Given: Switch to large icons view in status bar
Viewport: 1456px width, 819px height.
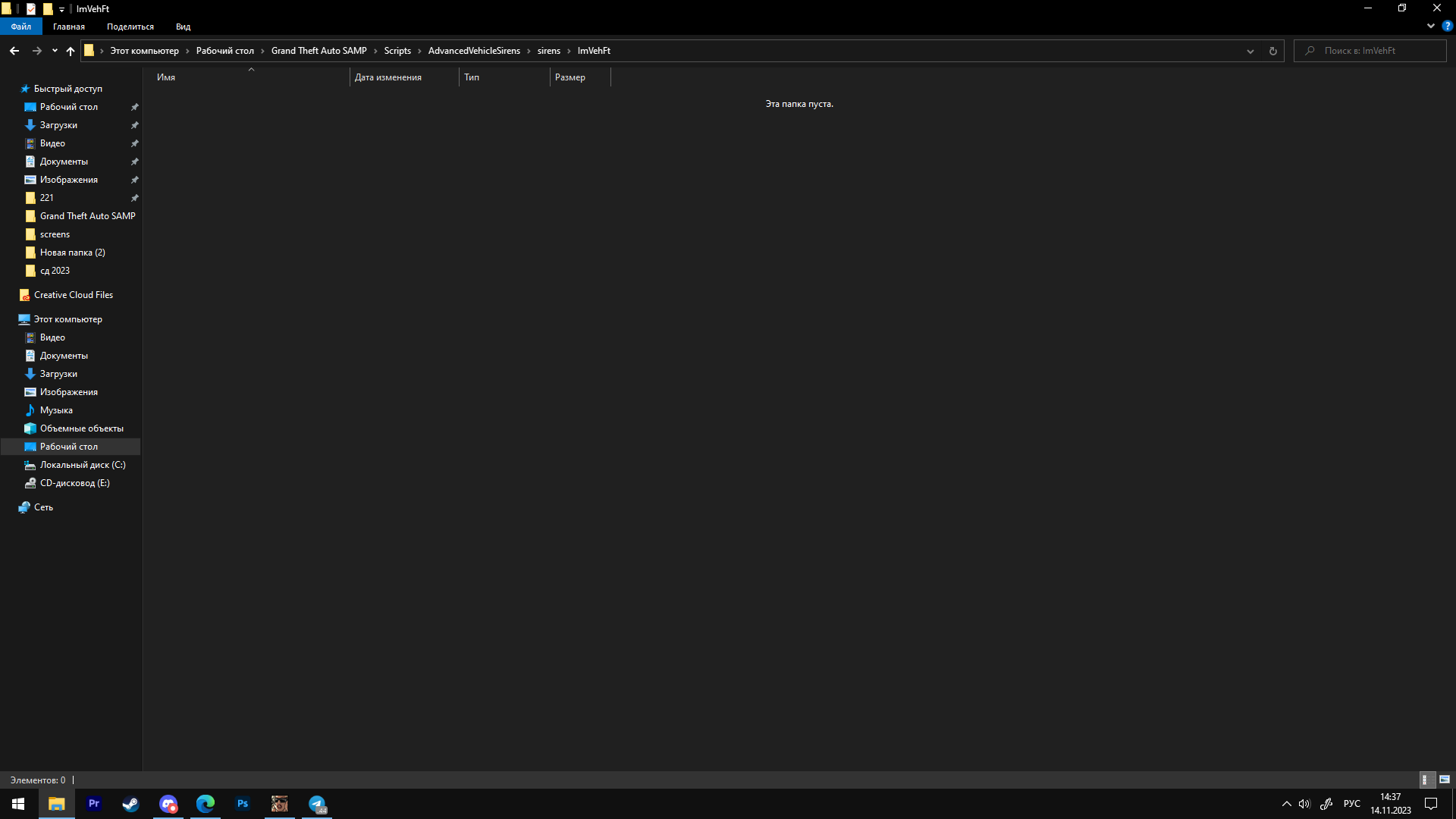Looking at the screenshot, I should click(1445, 780).
